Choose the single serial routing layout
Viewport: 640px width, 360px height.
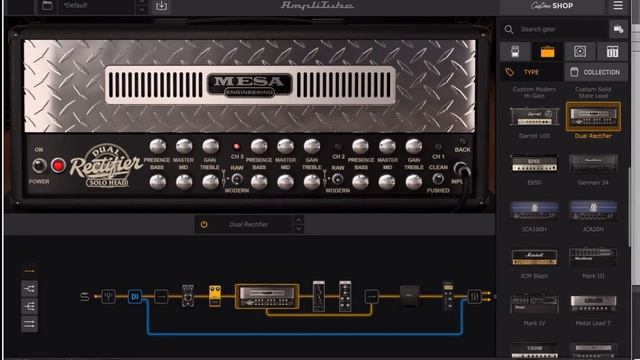coord(29,271)
